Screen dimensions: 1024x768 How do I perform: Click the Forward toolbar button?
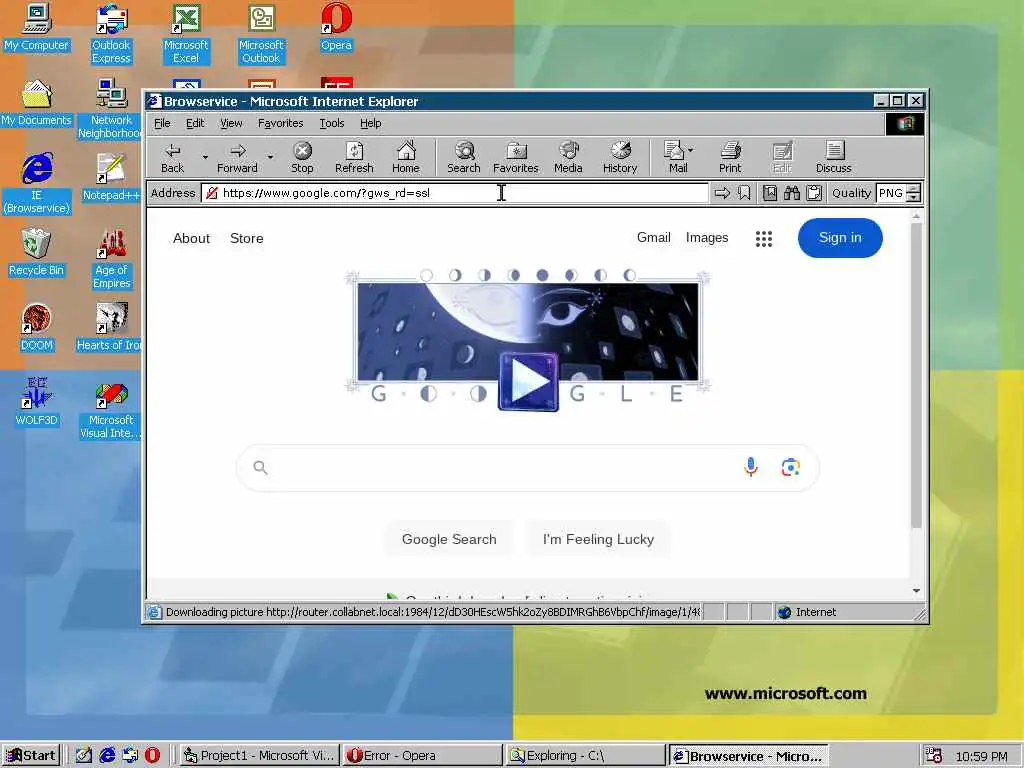[x=237, y=157]
